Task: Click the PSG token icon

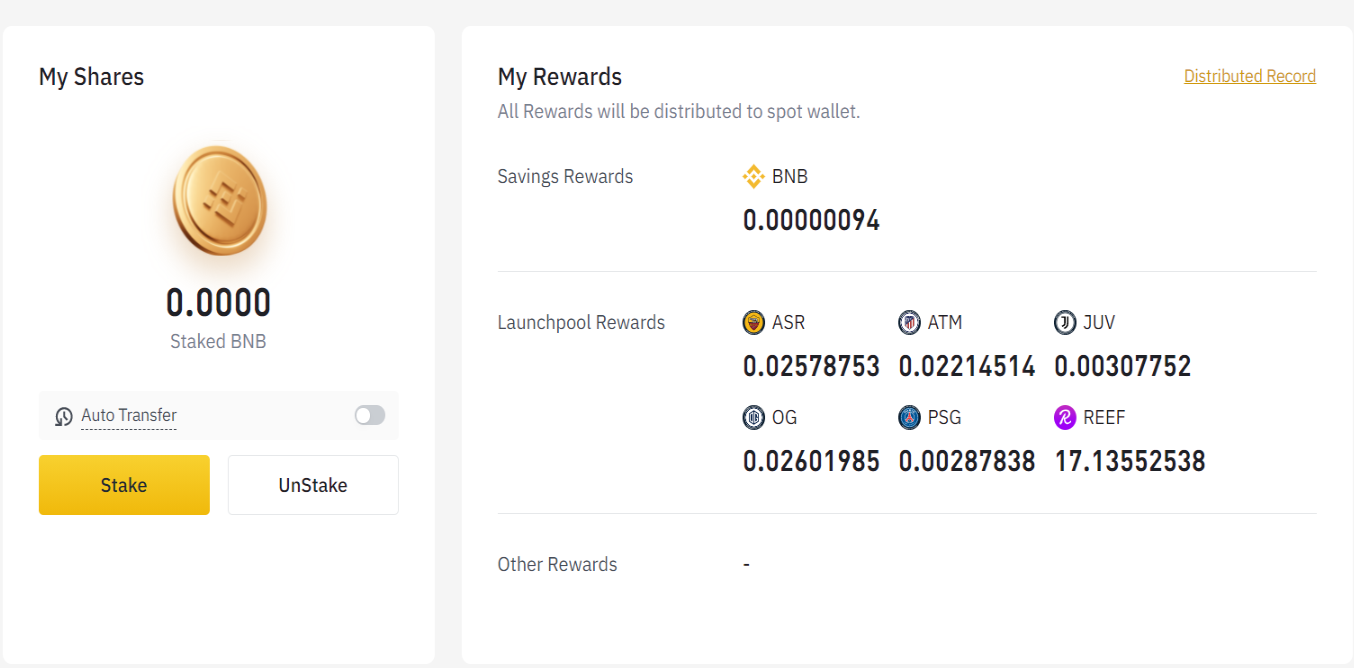Action: 909,417
